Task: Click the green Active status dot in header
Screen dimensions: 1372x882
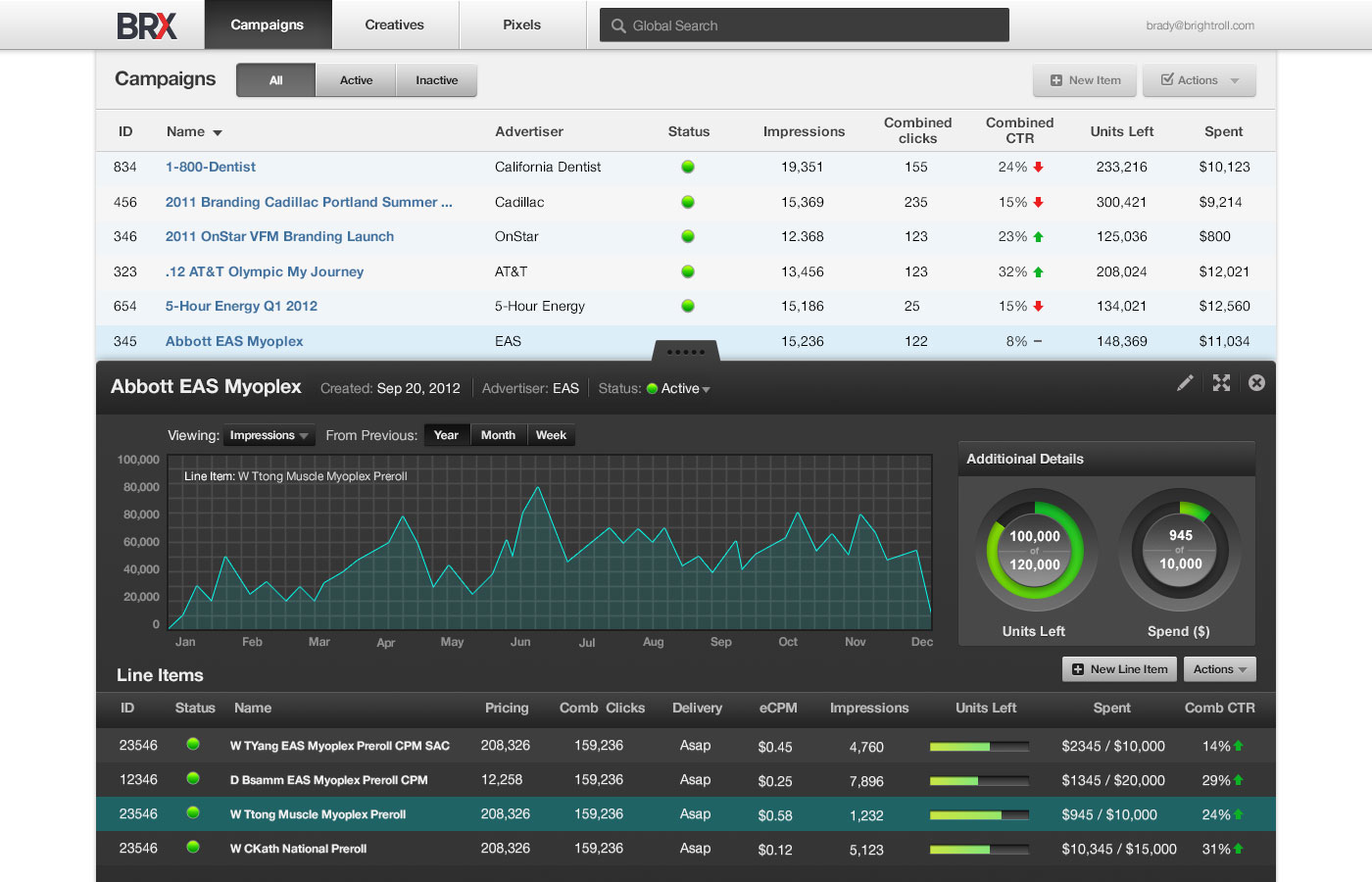Action: pyautogui.click(x=653, y=389)
